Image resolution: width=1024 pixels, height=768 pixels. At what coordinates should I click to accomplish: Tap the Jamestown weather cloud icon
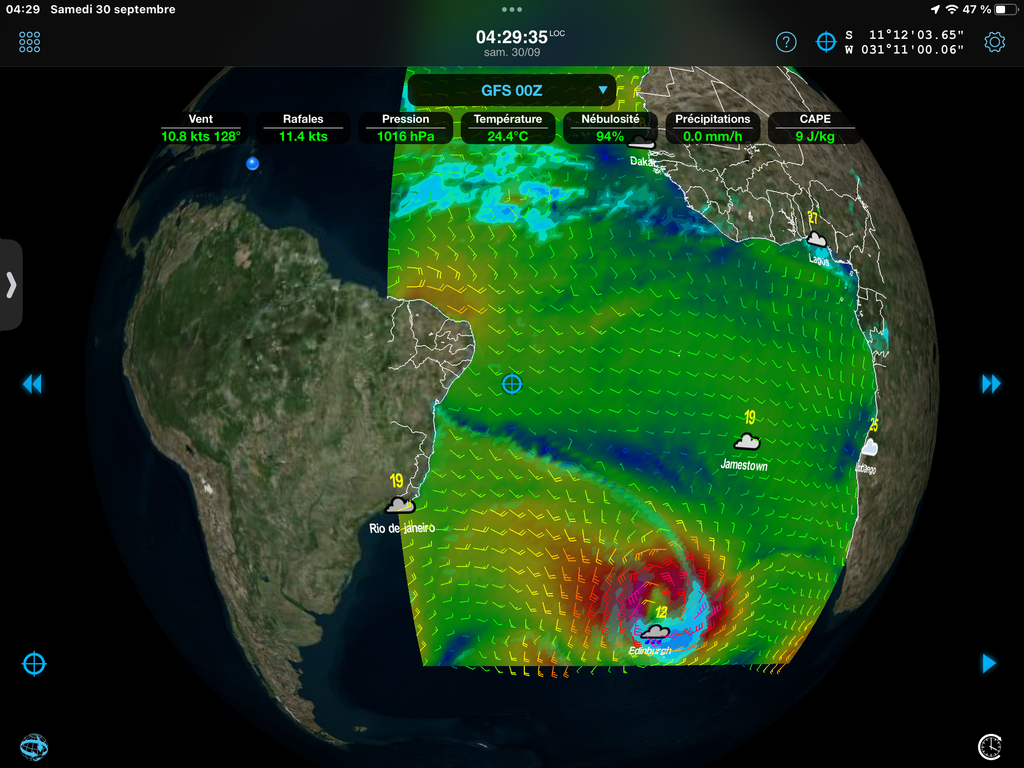click(746, 441)
